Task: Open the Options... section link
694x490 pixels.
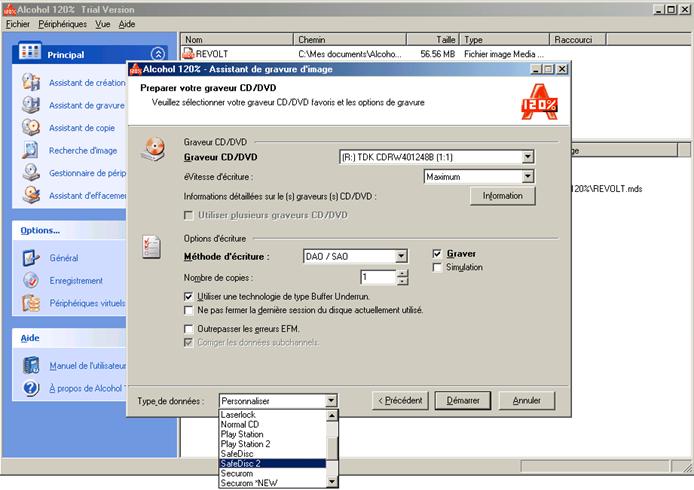Action: 40,231
